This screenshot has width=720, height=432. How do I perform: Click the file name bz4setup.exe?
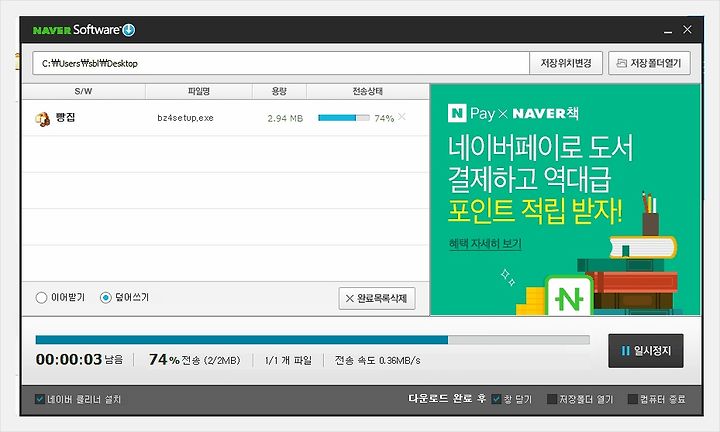click(x=185, y=118)
